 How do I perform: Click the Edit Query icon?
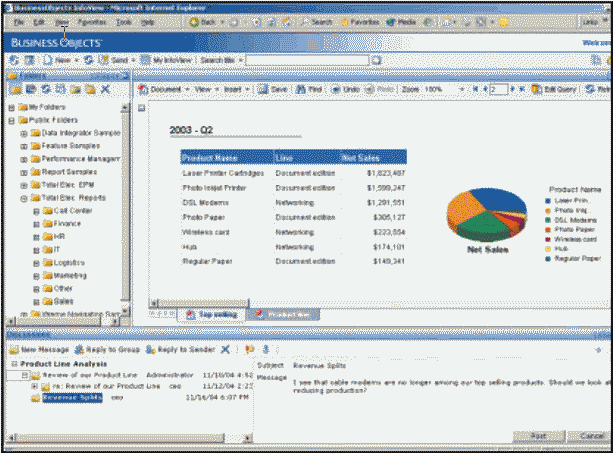click(x=537, y=90)
